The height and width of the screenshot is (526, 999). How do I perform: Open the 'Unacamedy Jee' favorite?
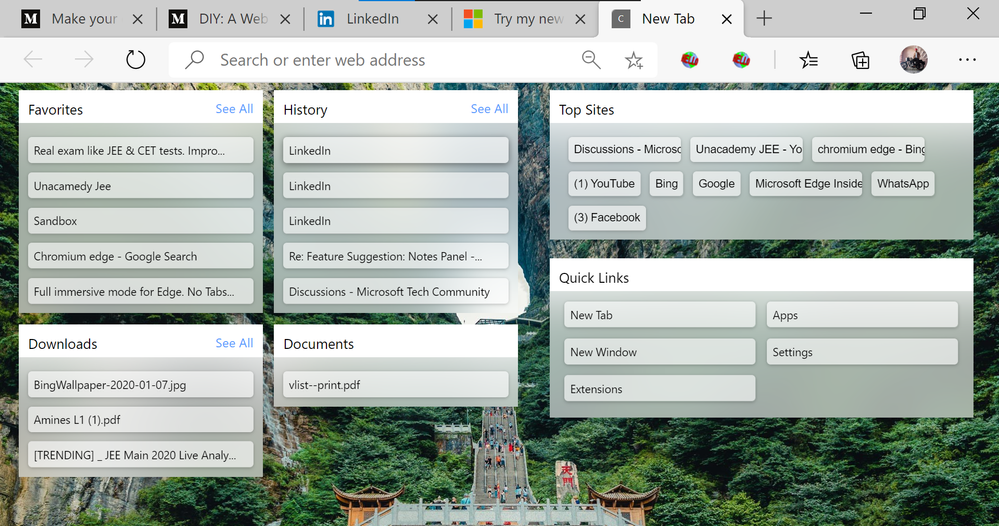pyautogui.click(x=141, y=186)
